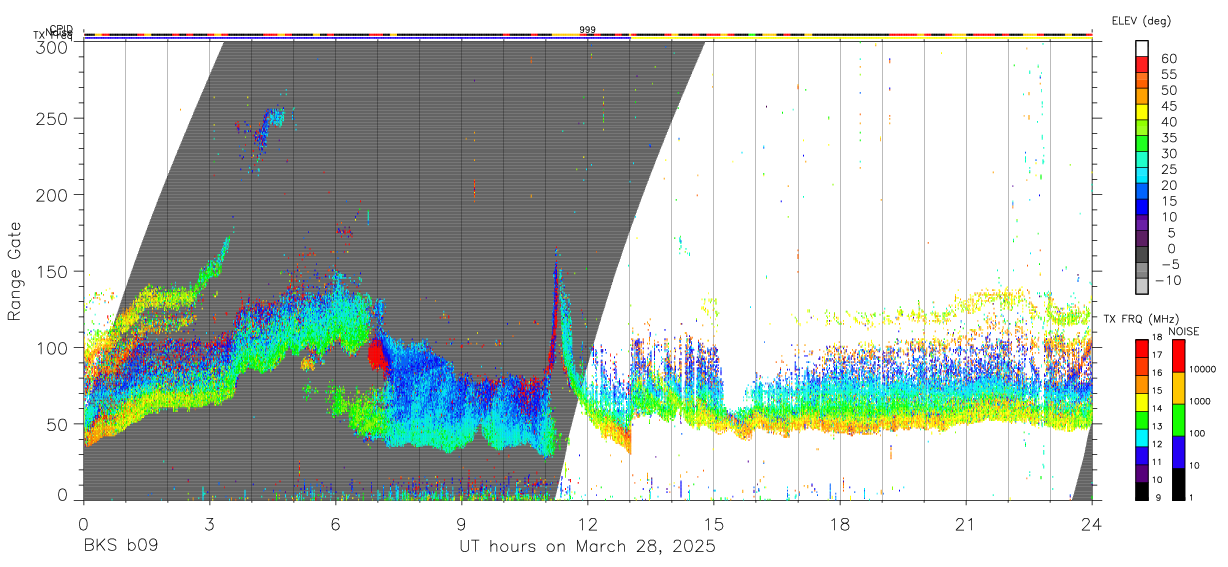Click the x-axis tick label '6'
This screenshot has width=1228, height=567.
click(x=335, y=524)
